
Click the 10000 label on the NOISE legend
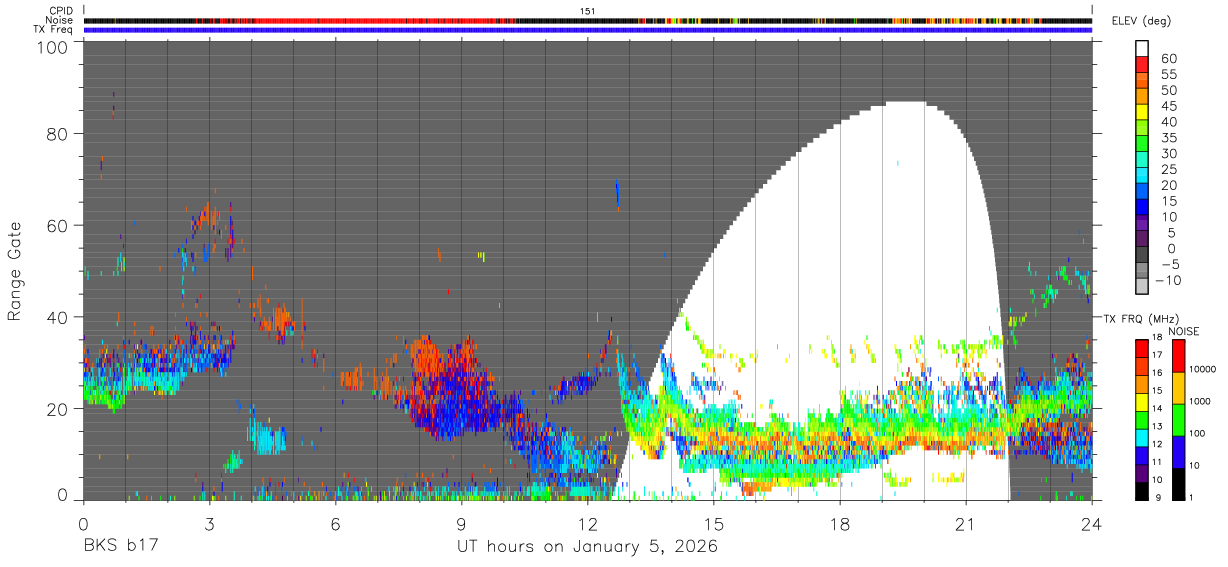point(1202,370)
